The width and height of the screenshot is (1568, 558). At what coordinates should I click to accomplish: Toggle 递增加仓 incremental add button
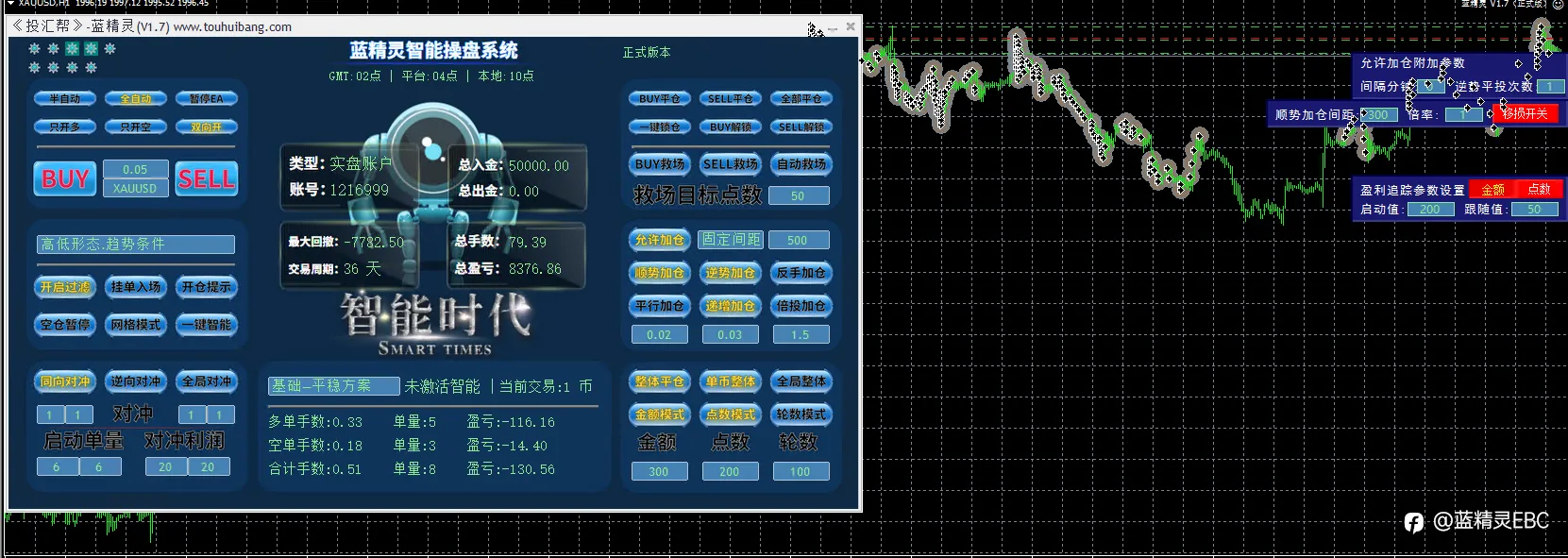click(x=731, y=306)
